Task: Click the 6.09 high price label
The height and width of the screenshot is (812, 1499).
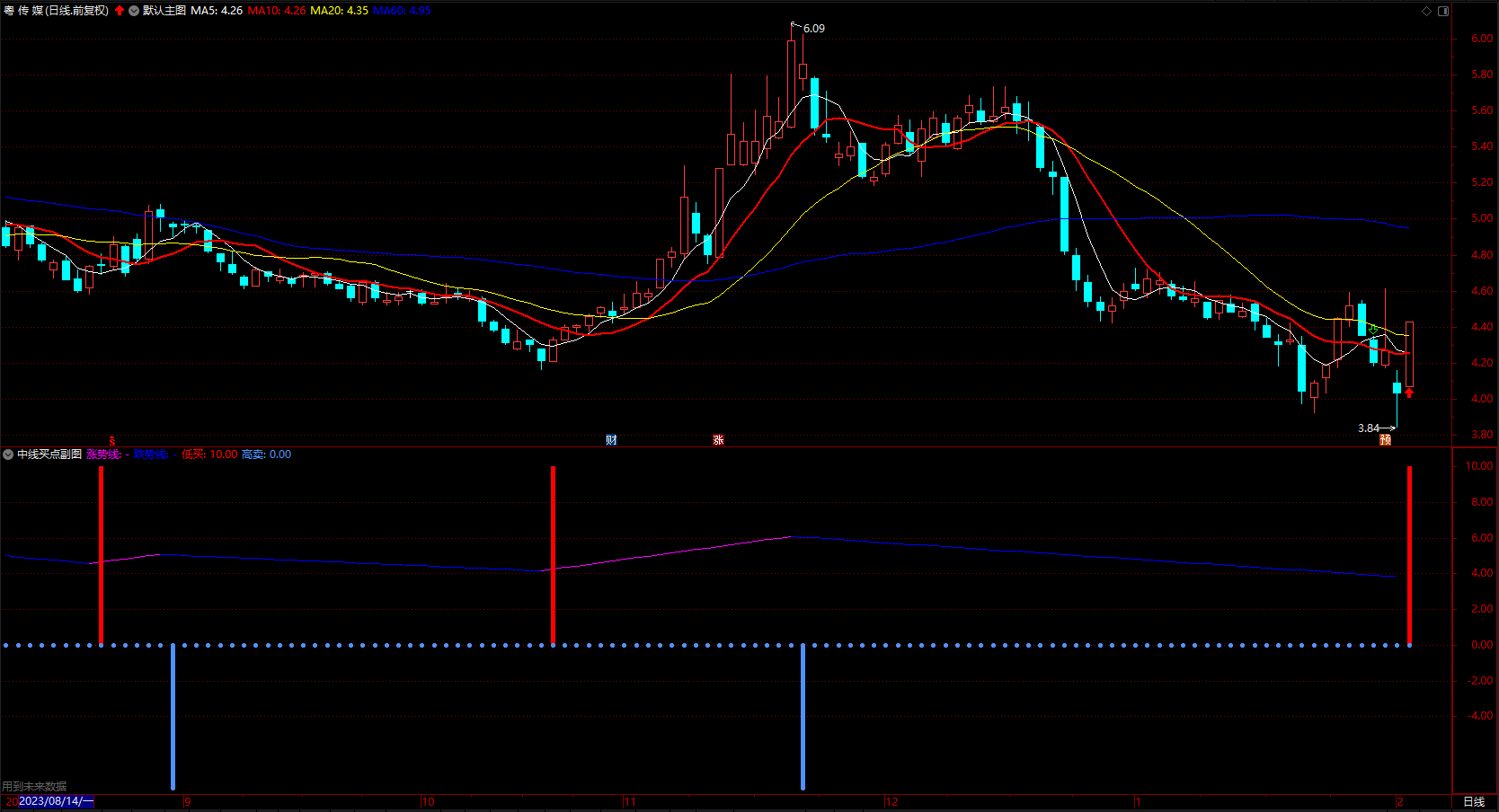Action: pyautogui.click(x=814, y=29)
